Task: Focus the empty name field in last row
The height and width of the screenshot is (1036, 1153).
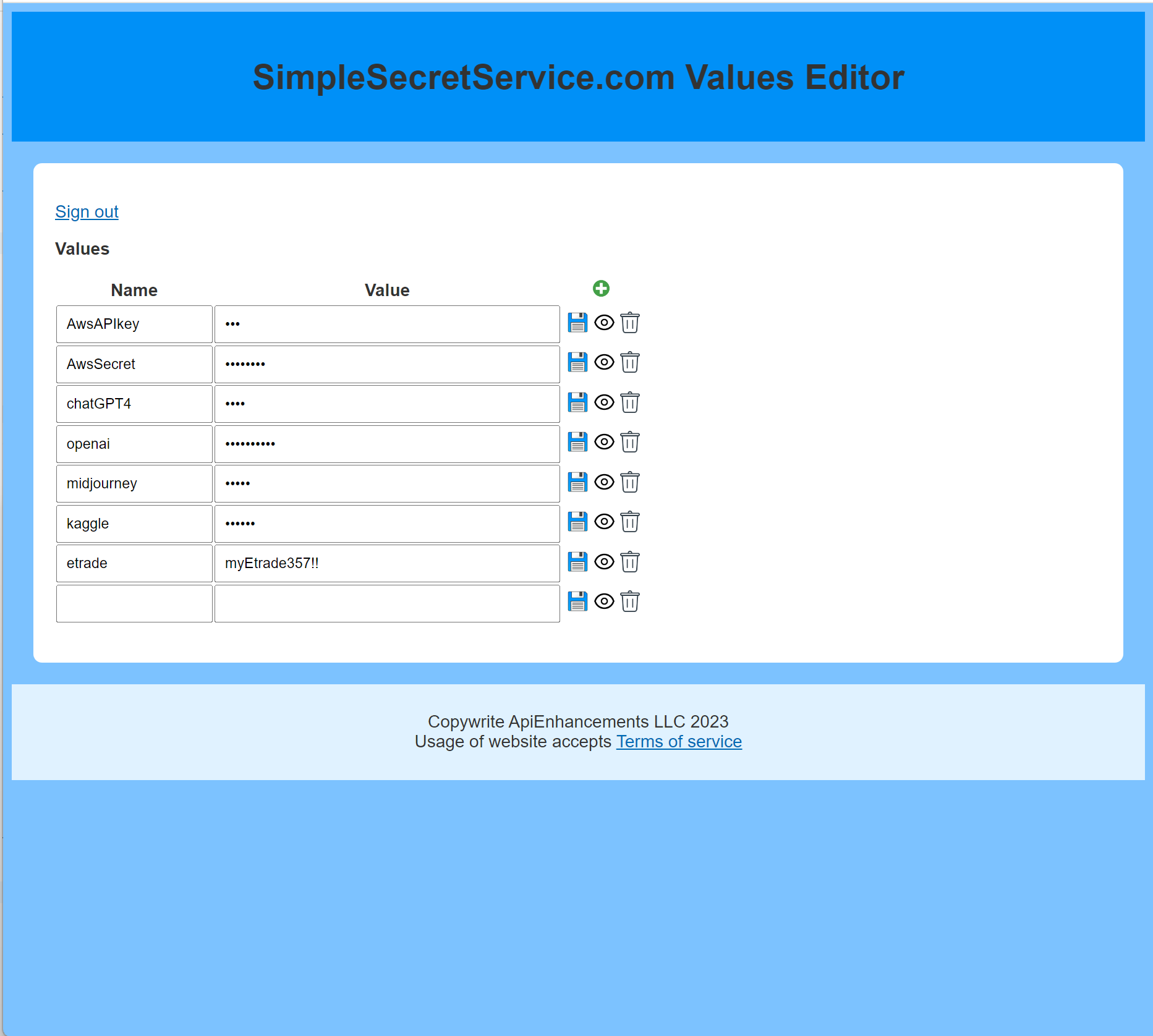Action: tap(134, 603)
